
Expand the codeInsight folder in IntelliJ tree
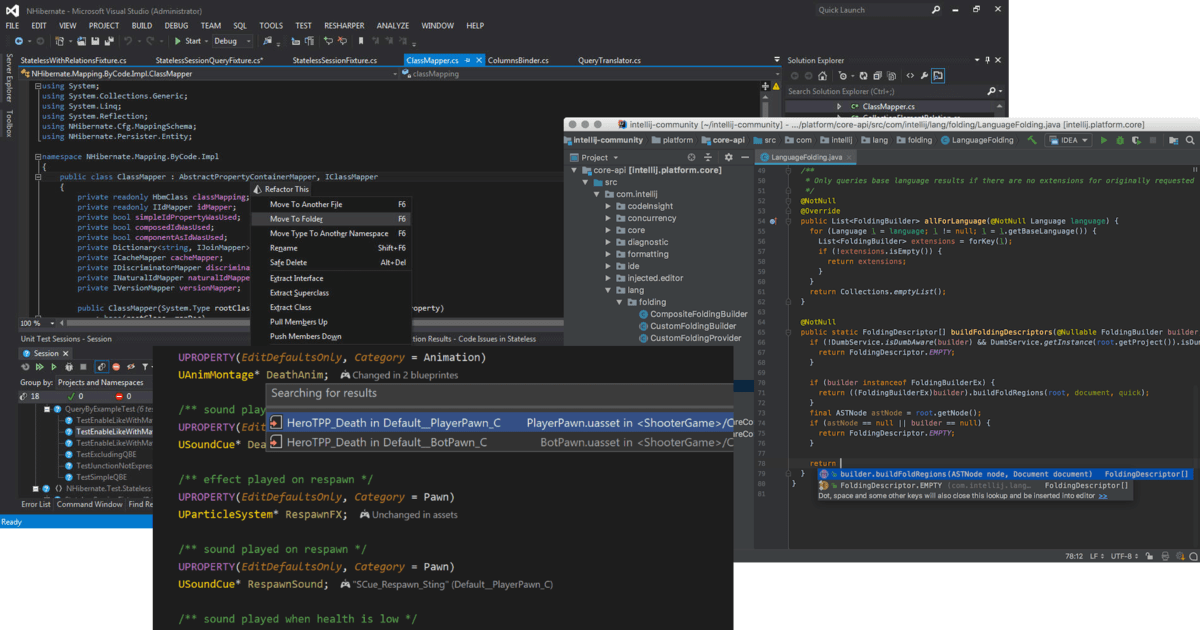tap(608, 206)
